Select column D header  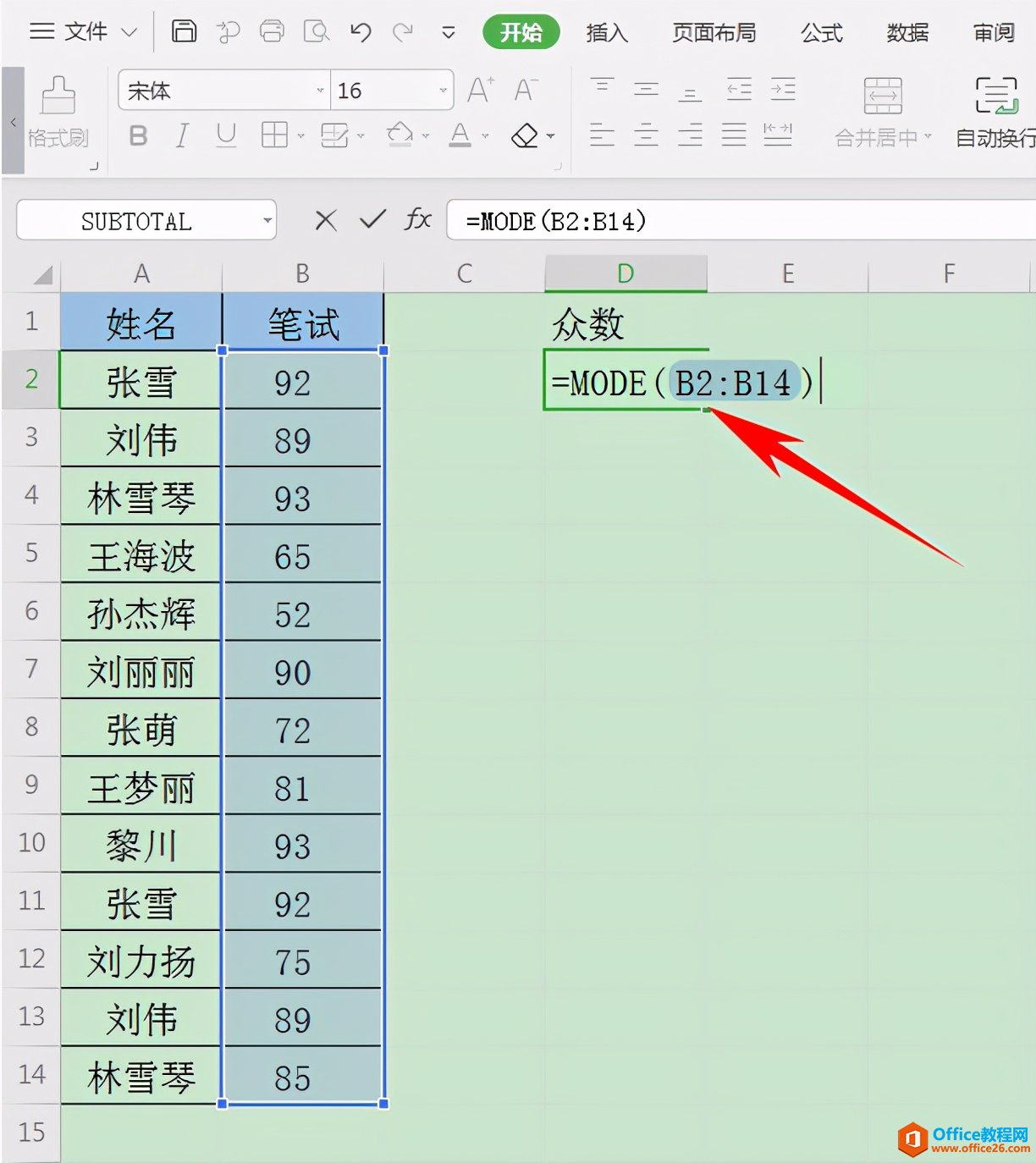625,273
